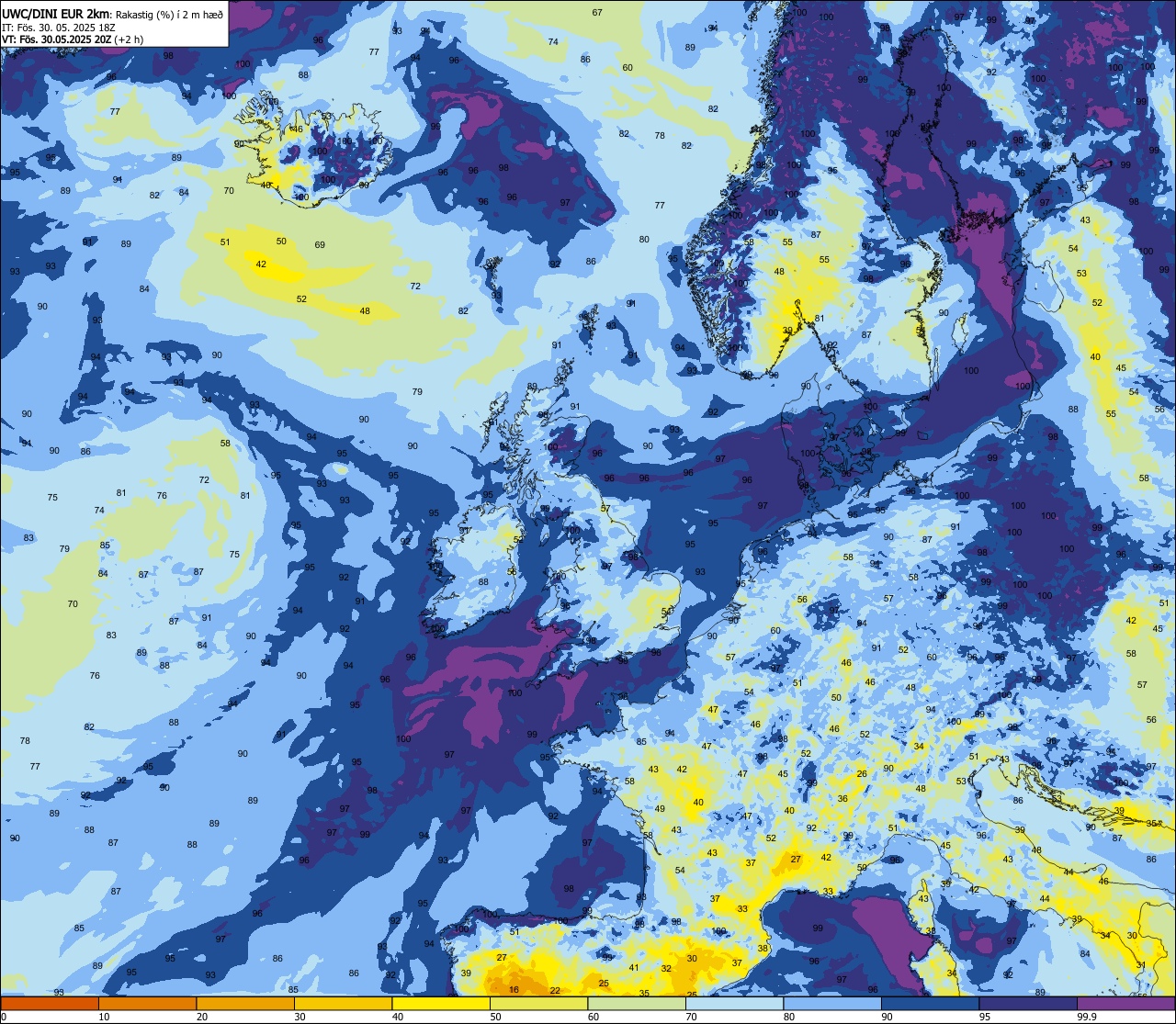Click the amber 20–30 legend swatch
1176x1024 pixels.
(245, 1003)
